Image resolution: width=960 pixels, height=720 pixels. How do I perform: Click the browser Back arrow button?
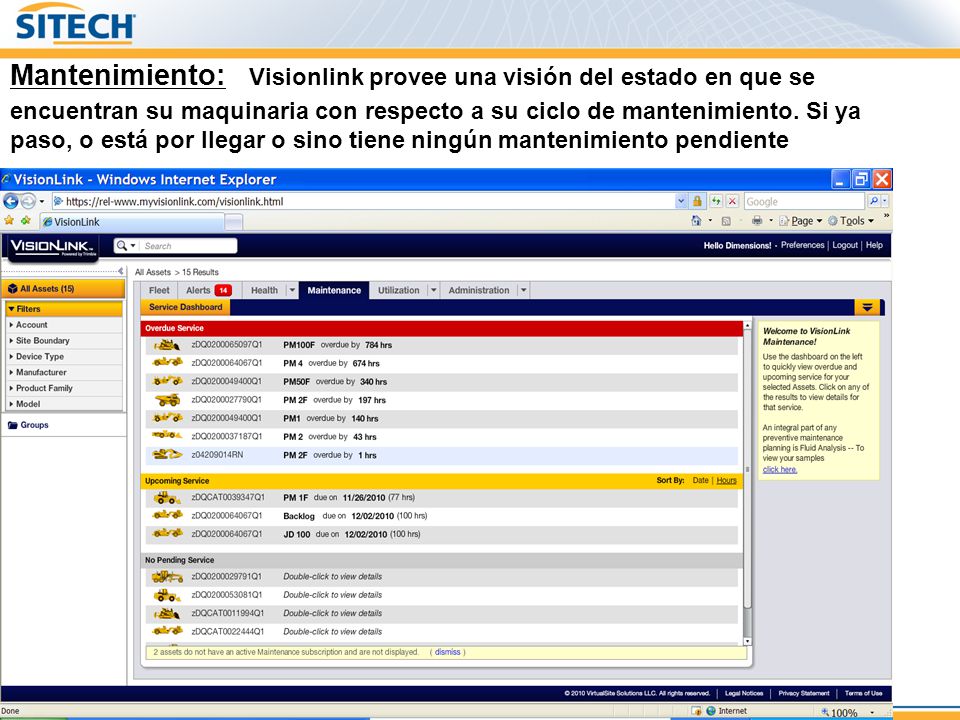pyautogui.click(x=10, y=201)
